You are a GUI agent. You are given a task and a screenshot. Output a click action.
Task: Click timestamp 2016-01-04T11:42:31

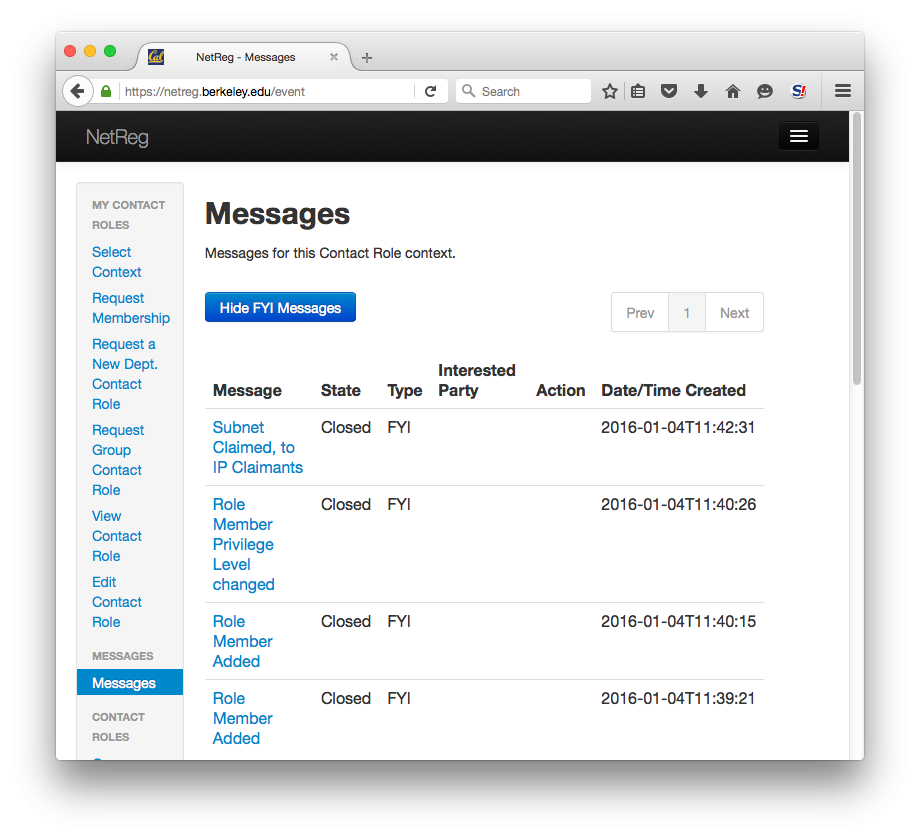pyautogui.click(x=678, y=428)
